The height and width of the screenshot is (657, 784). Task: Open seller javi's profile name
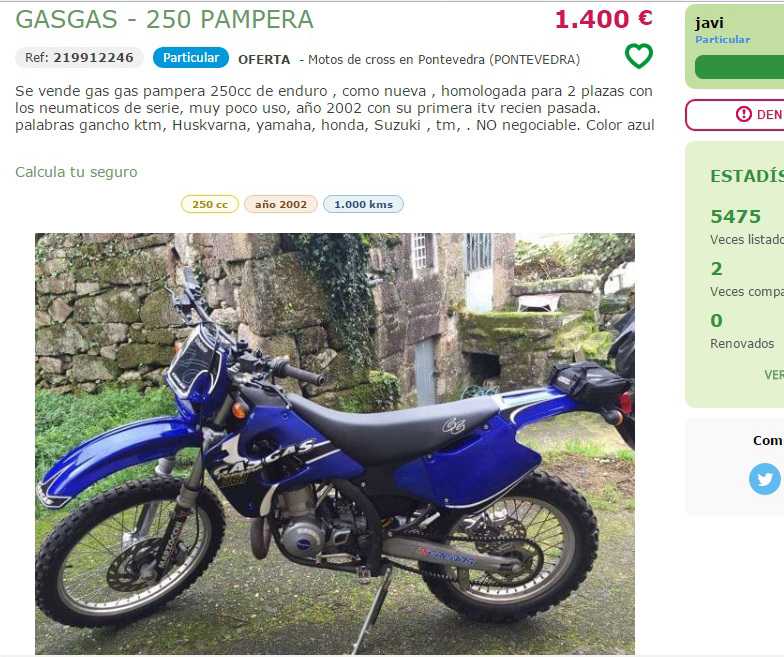(709, 23)
